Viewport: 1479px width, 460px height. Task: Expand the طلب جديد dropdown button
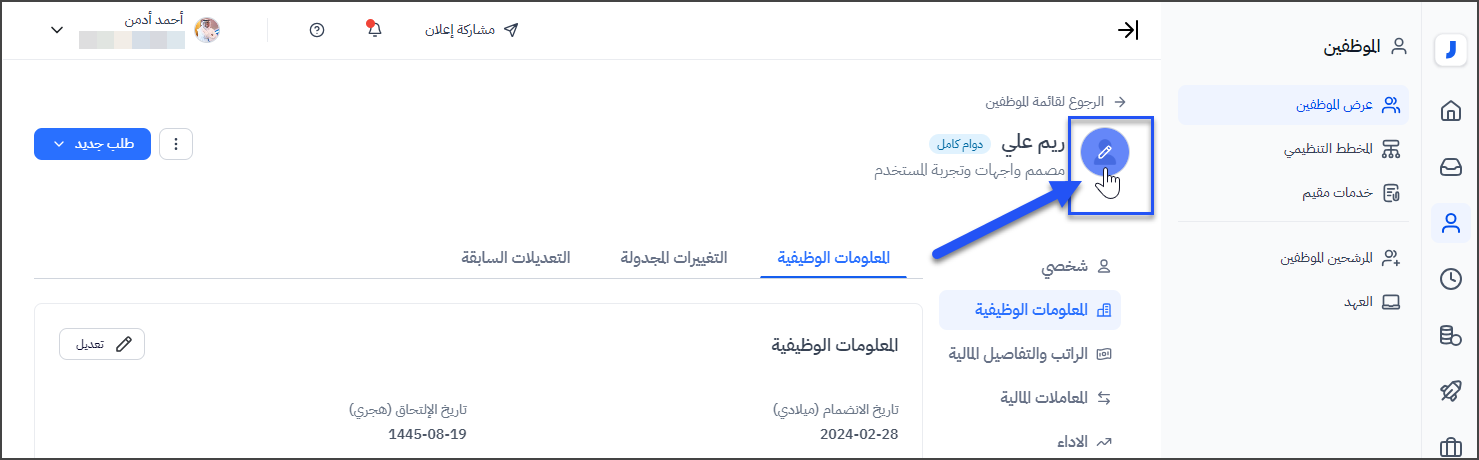[x=92, y=144]
